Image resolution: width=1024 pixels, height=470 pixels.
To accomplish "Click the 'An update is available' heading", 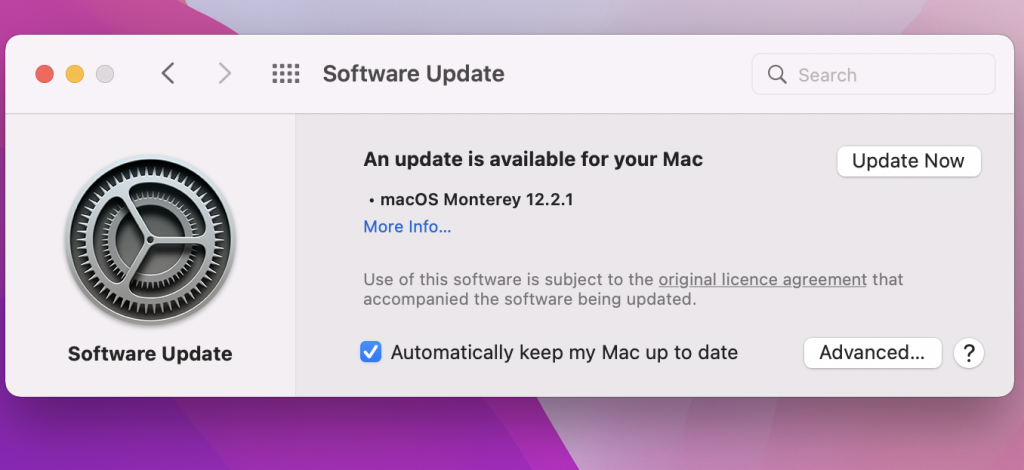I will [533, 159].
